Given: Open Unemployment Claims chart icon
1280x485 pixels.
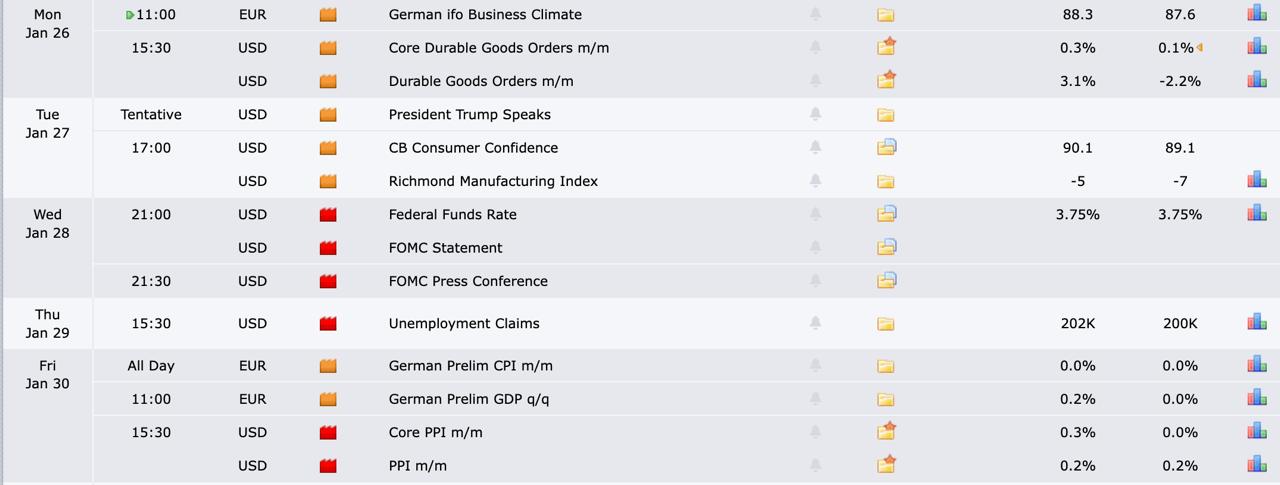Looking at the screenshot, I should tap(1256, 322).
